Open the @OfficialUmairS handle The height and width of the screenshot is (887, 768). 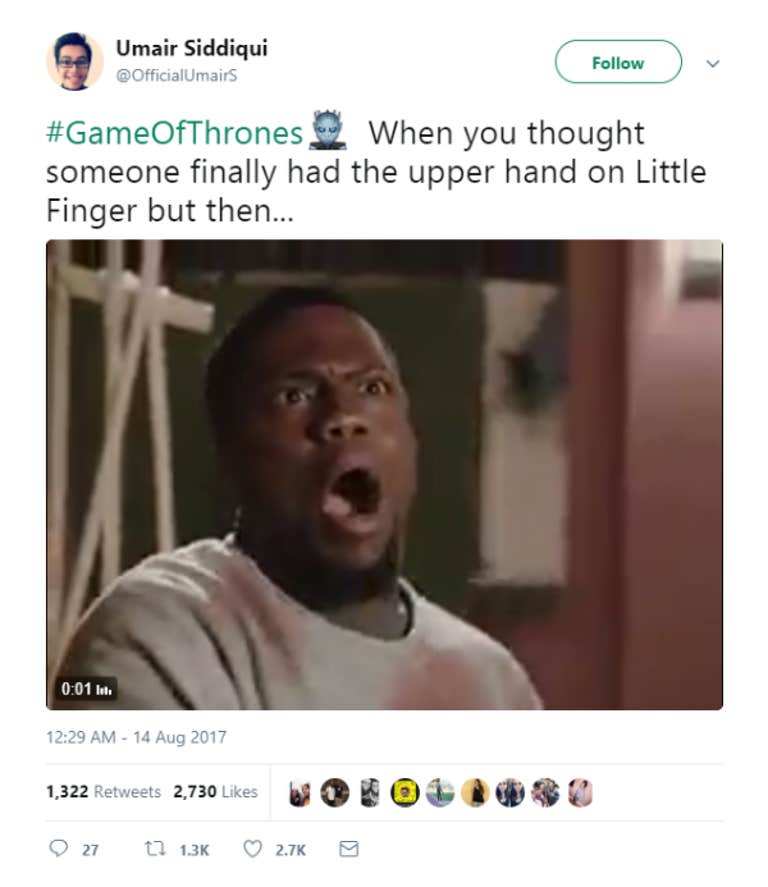click(176, 75)
